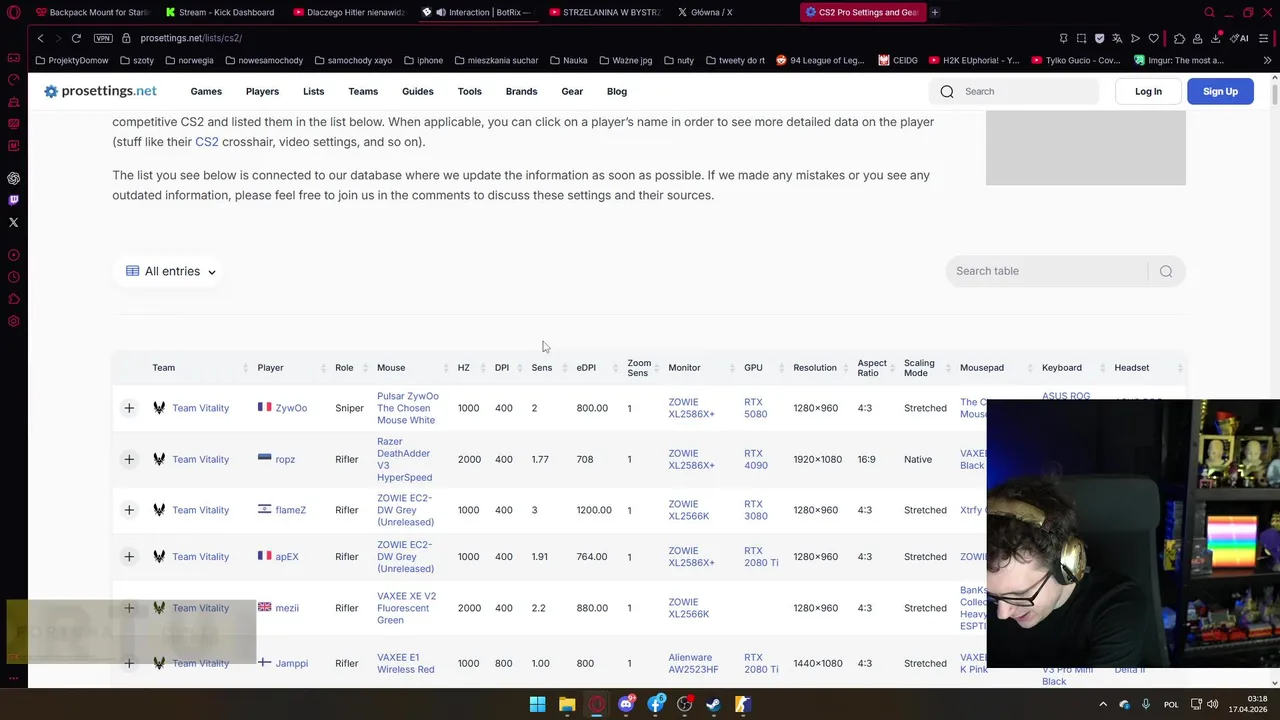Open the profile account icon in toolbar

pyautogui.click(x=1197, y=38)
